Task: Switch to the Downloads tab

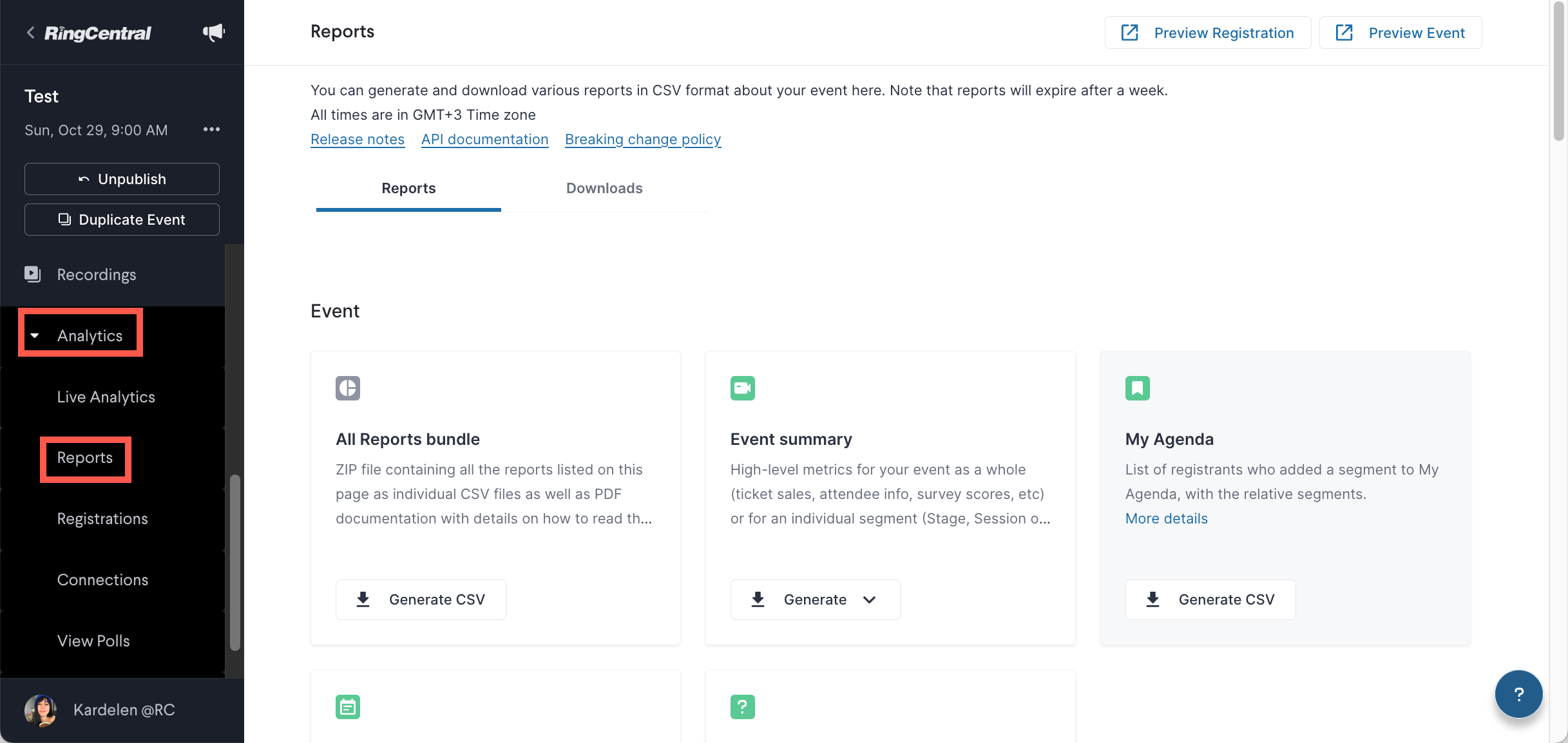Action: coord(604,188)
